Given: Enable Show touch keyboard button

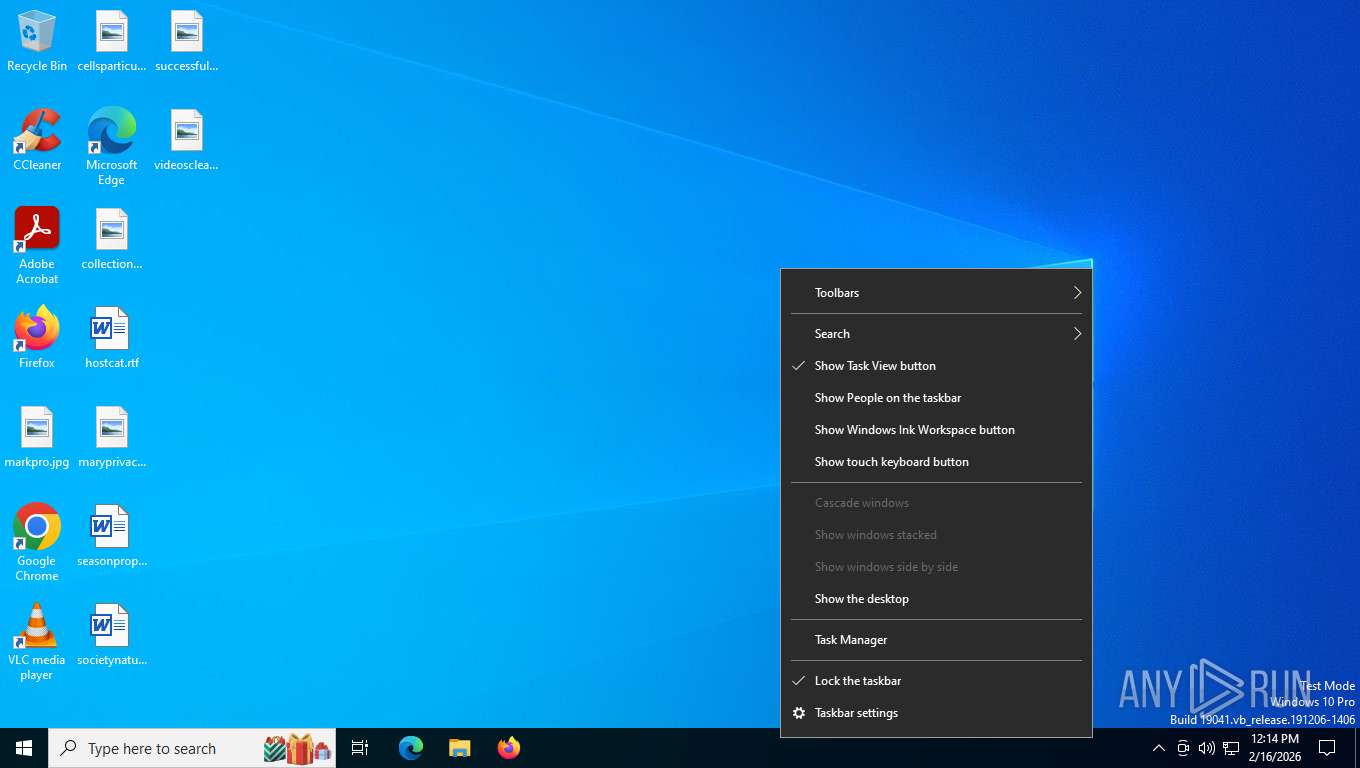Looking at the screenshot, I should (x=936, y=462).
